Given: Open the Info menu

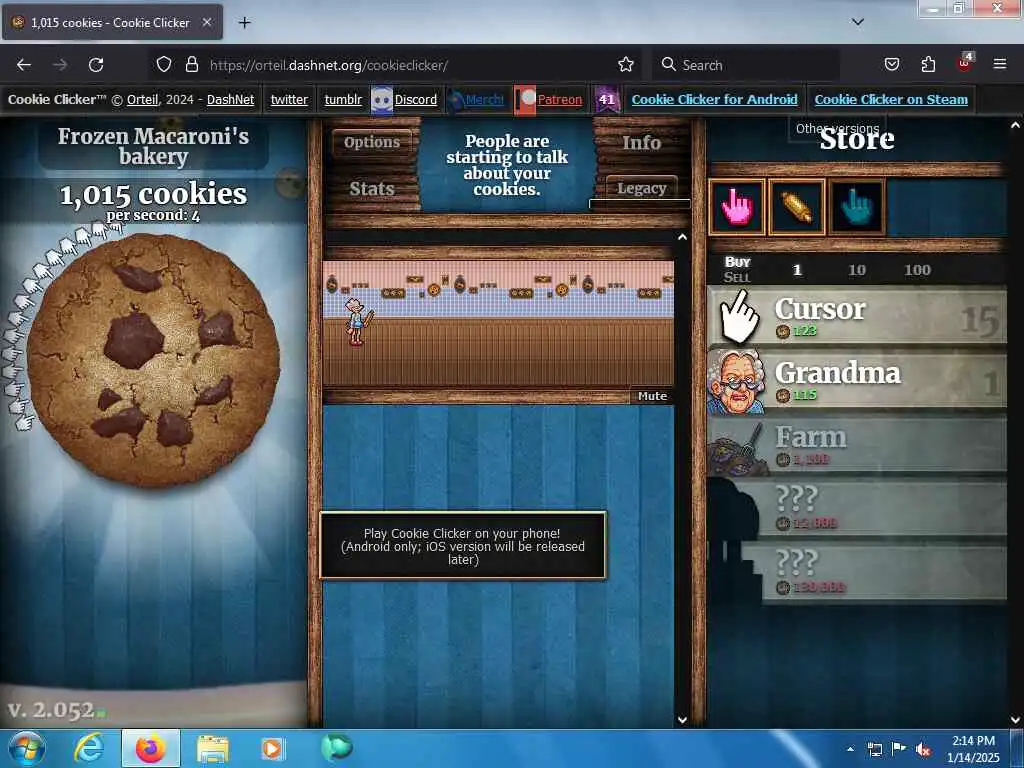Looking at the screenshot, I should [641, 142].
